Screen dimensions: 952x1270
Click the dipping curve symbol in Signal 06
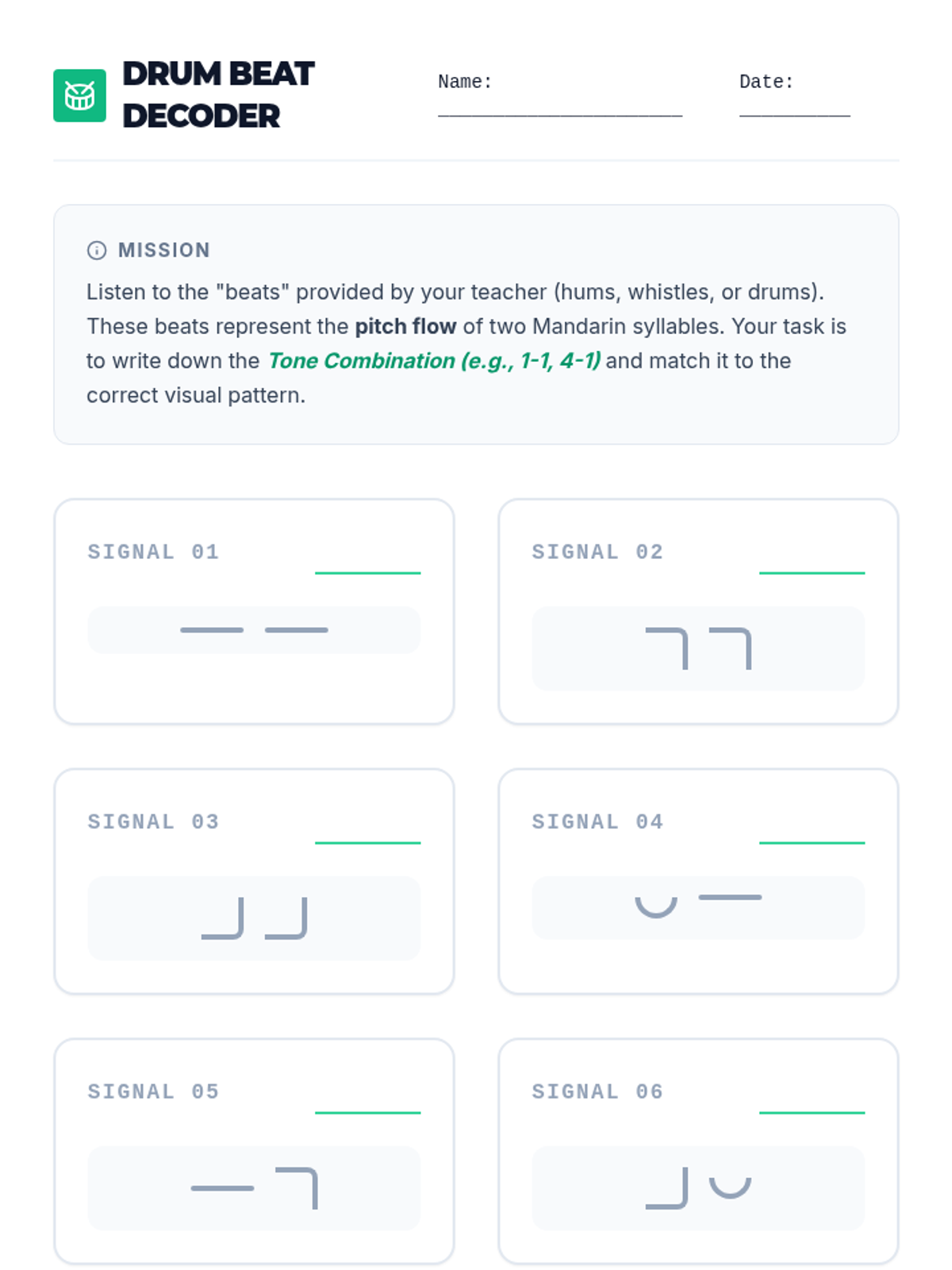pyautogui.click(x=730, y=1187)
